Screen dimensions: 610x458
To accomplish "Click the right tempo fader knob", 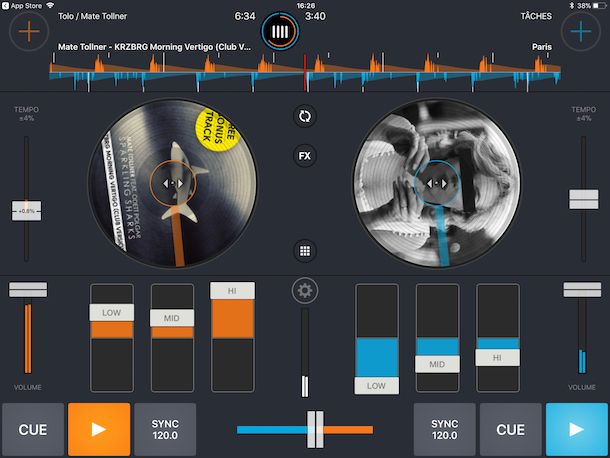I will click(x=584, y=199).
